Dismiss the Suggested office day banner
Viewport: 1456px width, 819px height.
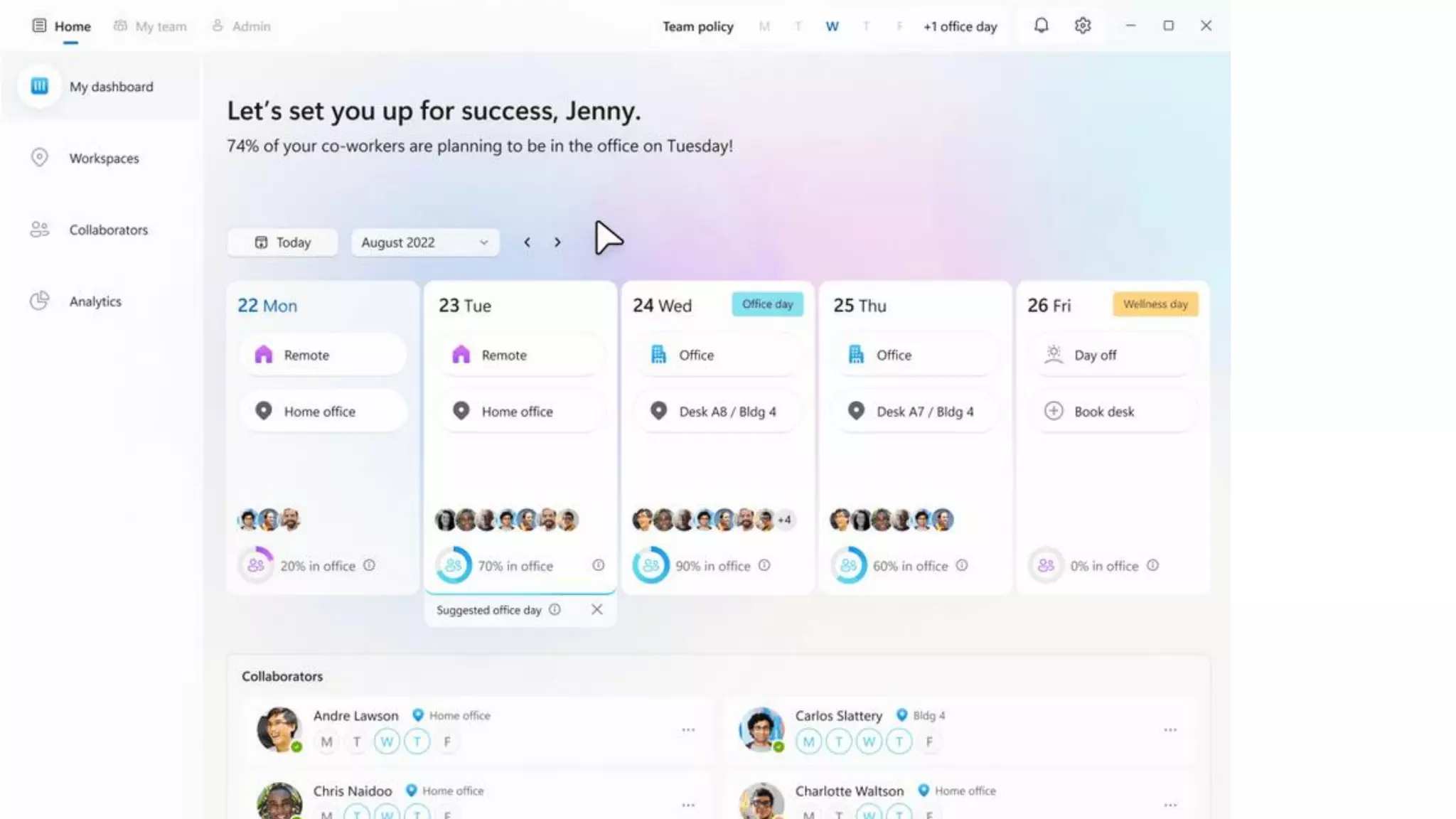(596, 609)
